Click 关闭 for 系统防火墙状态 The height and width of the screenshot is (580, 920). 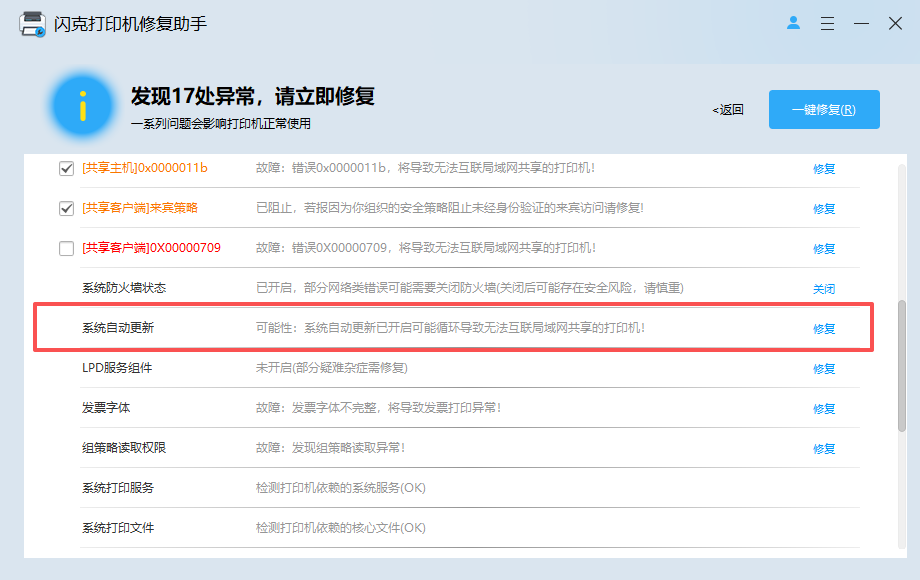[824, 289]
